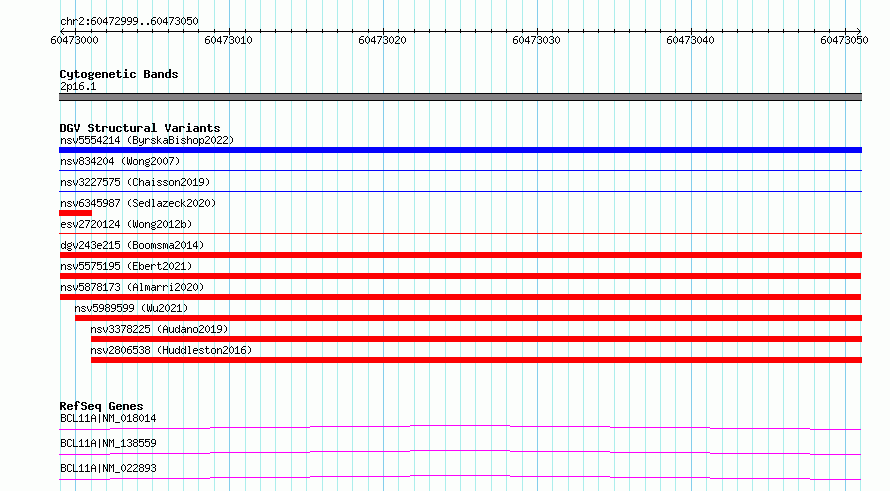890x491 pixels.
Task: Click the thick blue nsv5554214 variant bar
Action: 460,150
